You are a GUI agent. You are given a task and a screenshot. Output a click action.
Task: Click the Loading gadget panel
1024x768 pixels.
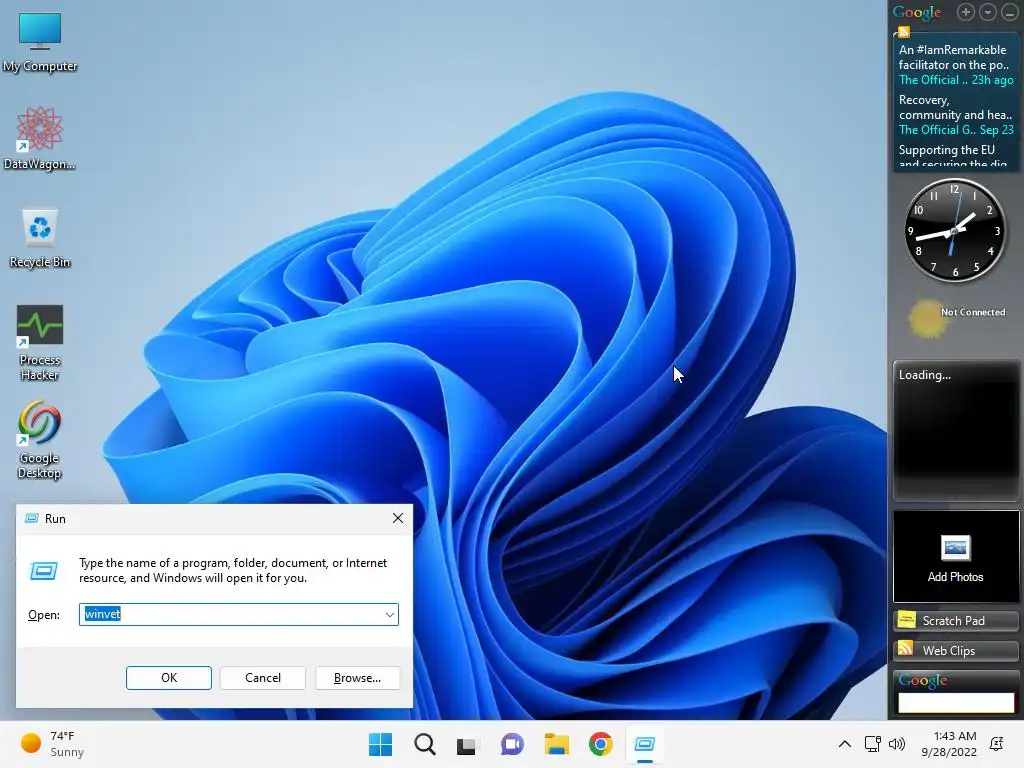[956, 431]
